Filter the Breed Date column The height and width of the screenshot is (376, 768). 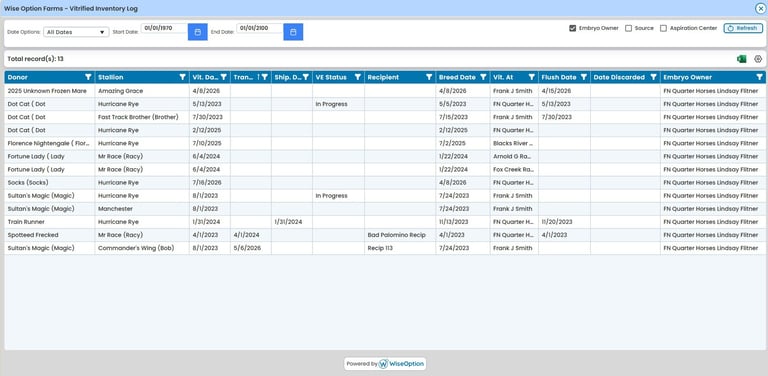pos(483,77)
